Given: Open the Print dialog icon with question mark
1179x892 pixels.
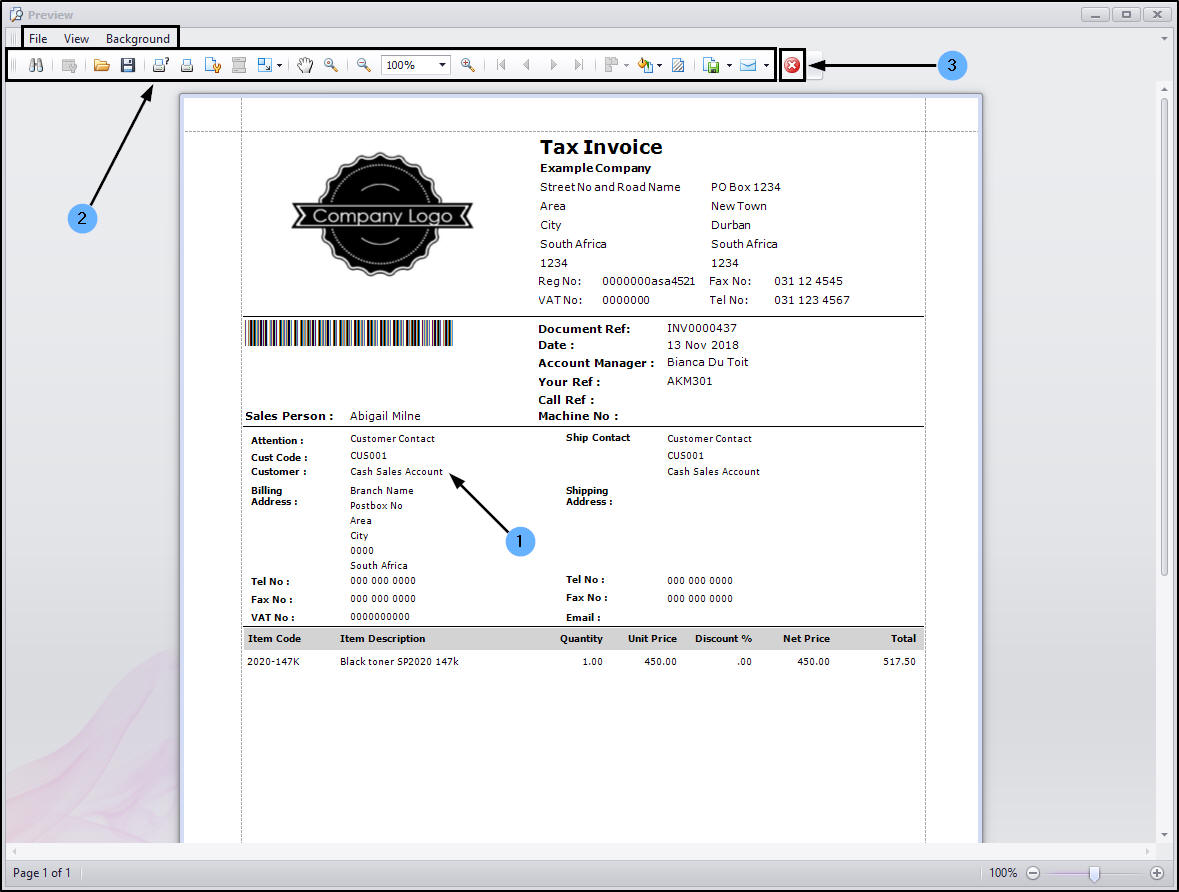Looking at the screenshot, I should point(160,65).
